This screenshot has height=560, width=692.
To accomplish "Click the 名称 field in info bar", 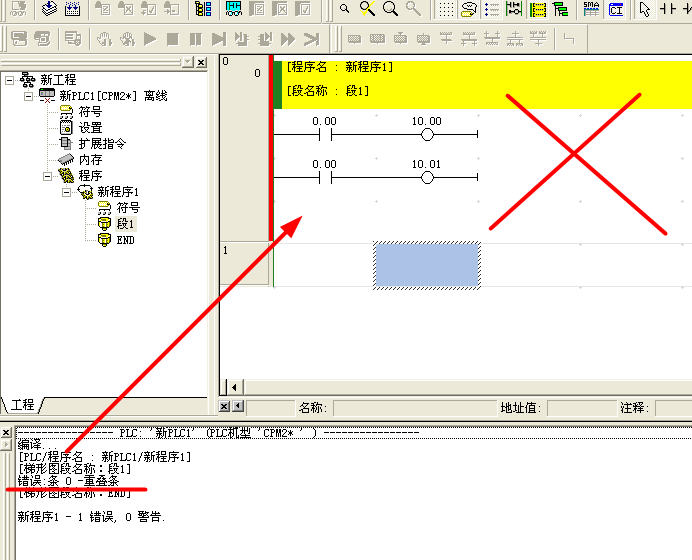I will point(410,408).
